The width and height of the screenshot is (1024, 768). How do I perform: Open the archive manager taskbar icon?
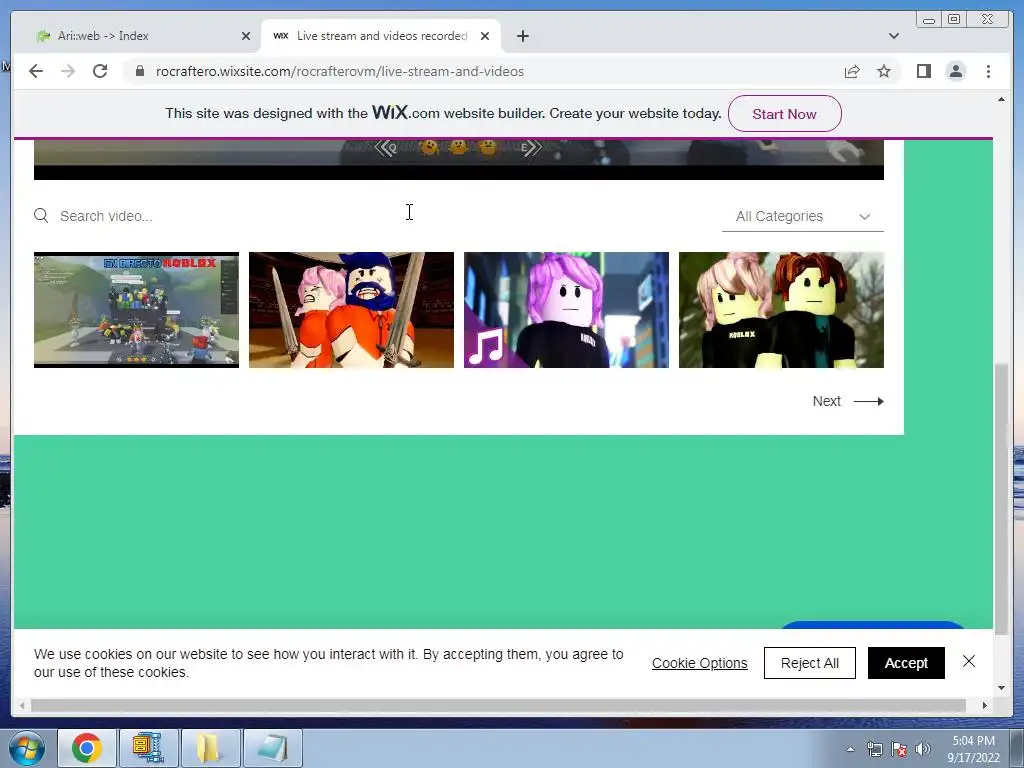click(x=148, y=748)
